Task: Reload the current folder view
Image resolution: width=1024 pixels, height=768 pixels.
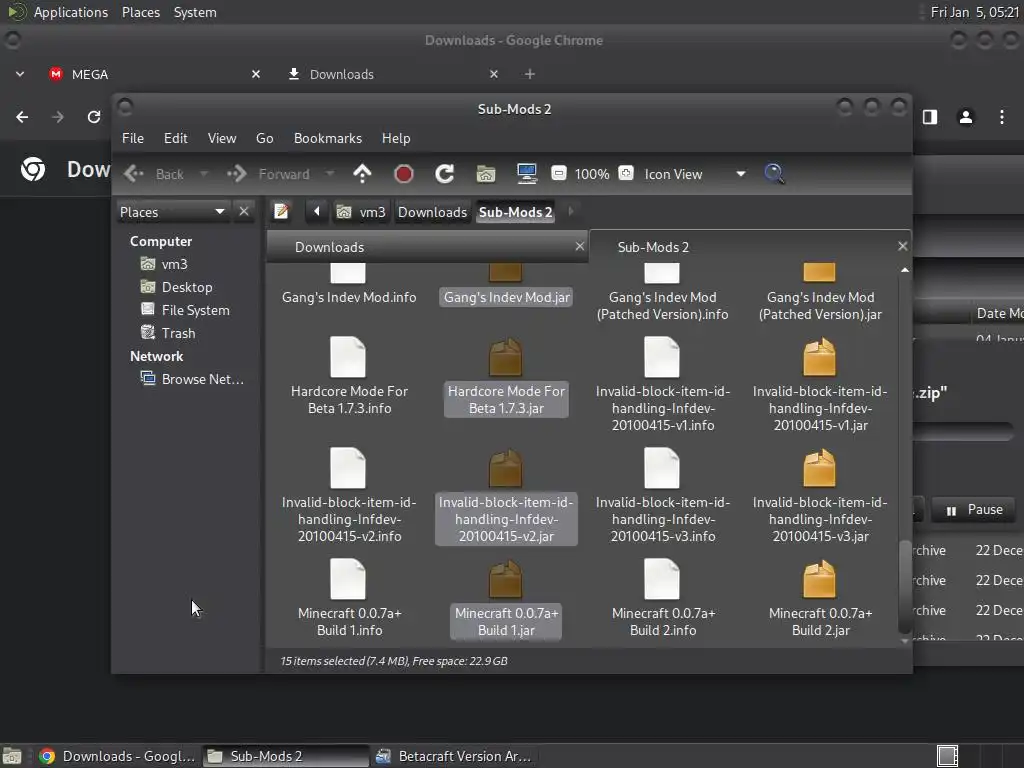Action: pos(445,174)
